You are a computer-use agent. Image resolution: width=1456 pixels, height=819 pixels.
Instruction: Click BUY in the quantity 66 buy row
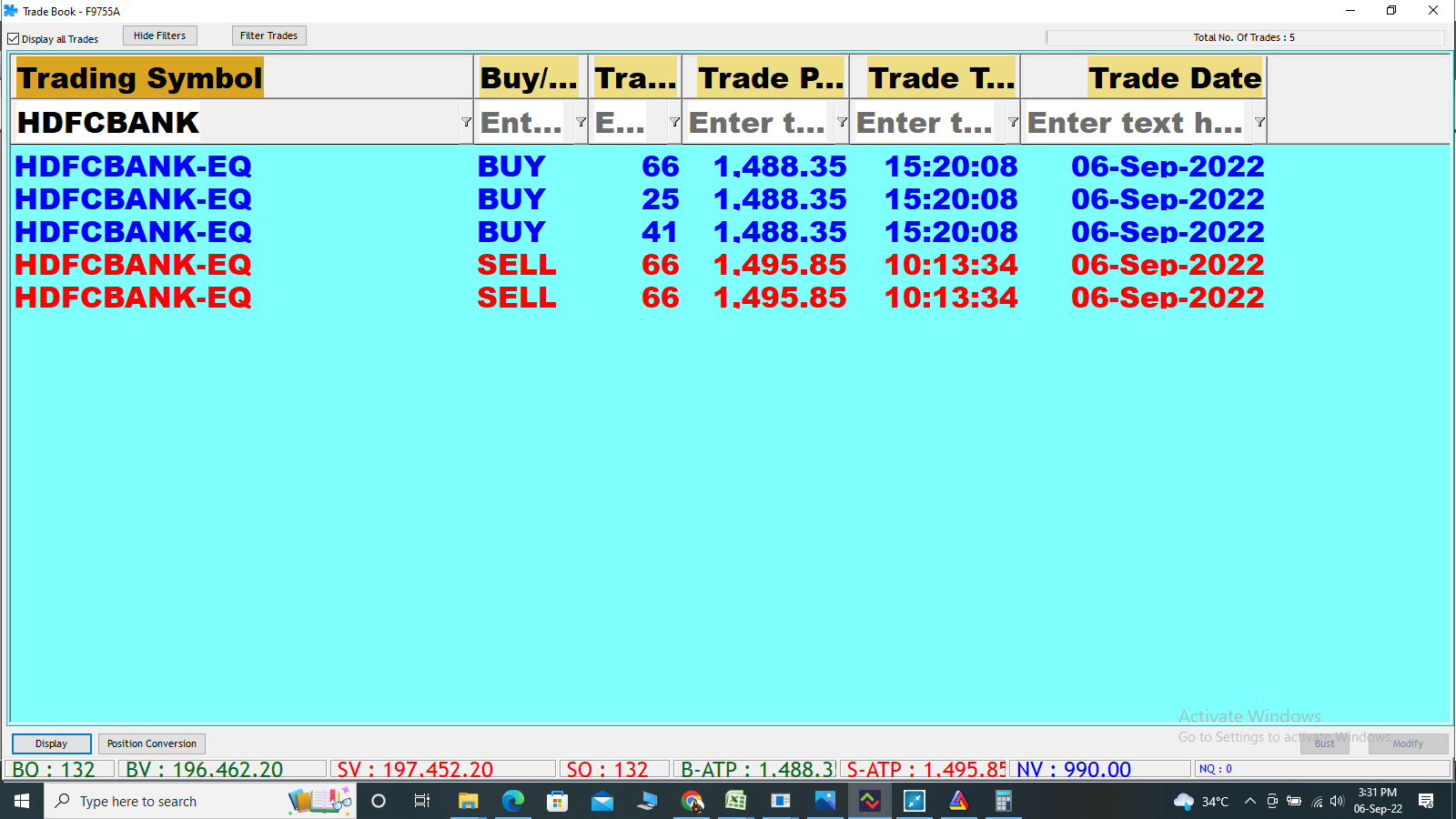pos(511,167)
